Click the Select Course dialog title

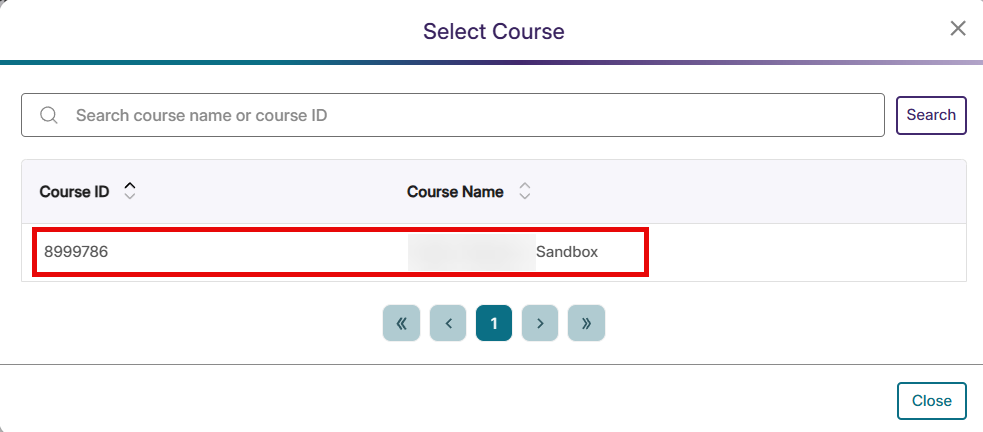(493, 31)
